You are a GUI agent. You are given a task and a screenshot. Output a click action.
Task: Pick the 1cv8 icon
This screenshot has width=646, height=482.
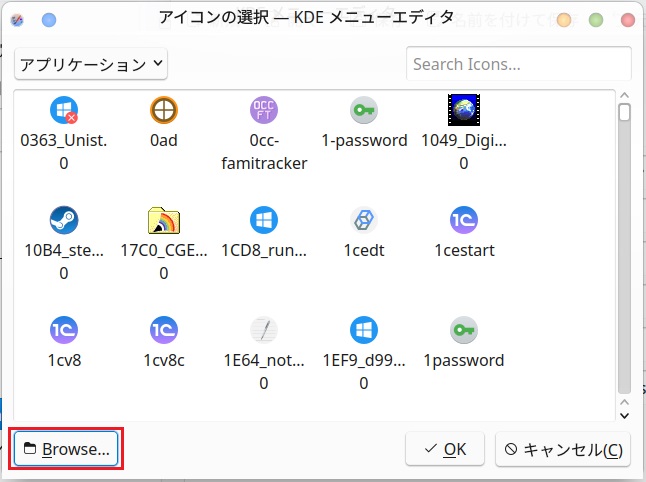click(64, 329)
